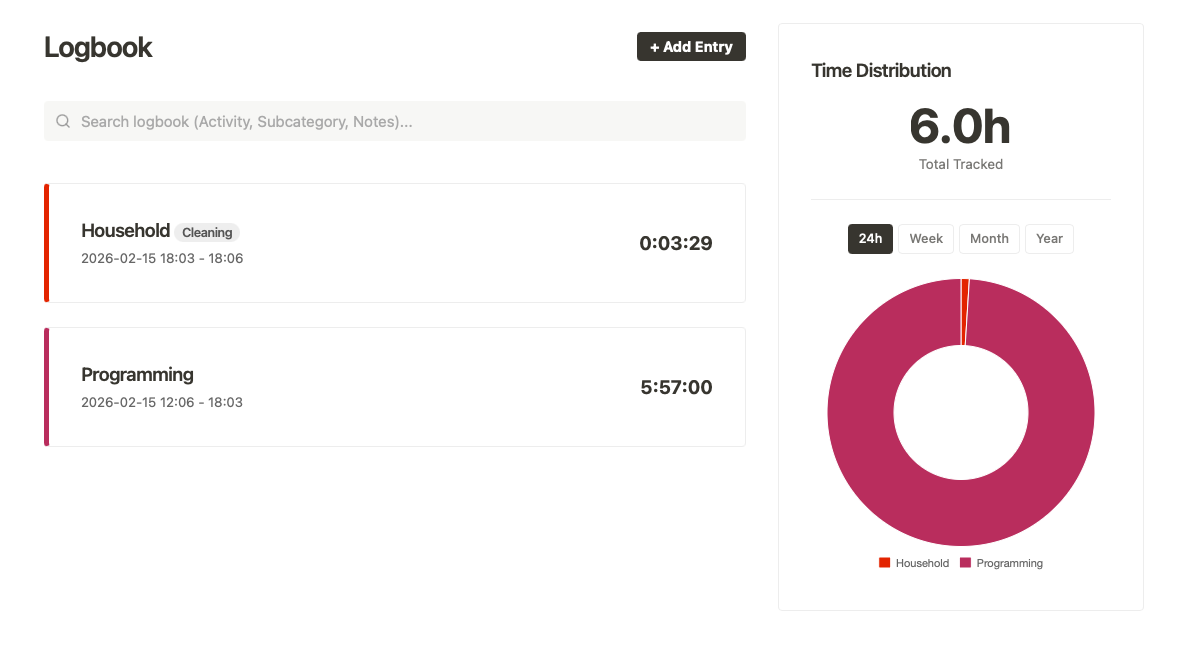Switch to the Week time range
The image size is (1191, 647).
click(926, 239)
